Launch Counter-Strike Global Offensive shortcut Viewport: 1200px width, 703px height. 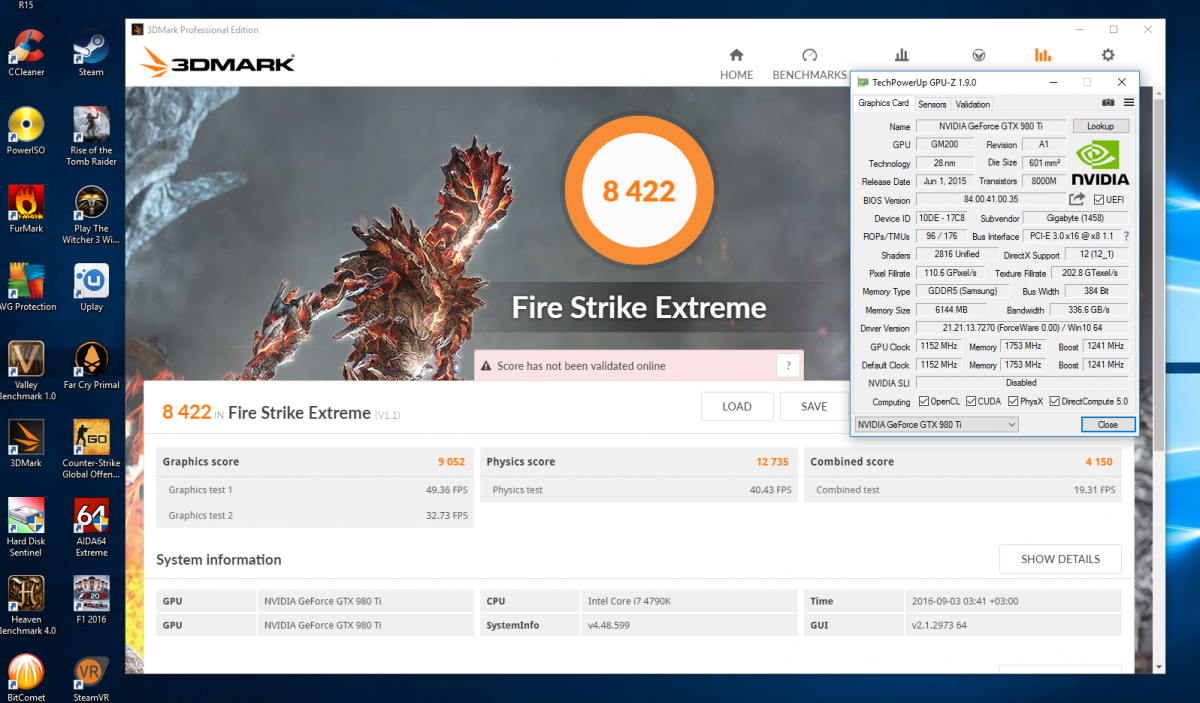coord(91,449)
